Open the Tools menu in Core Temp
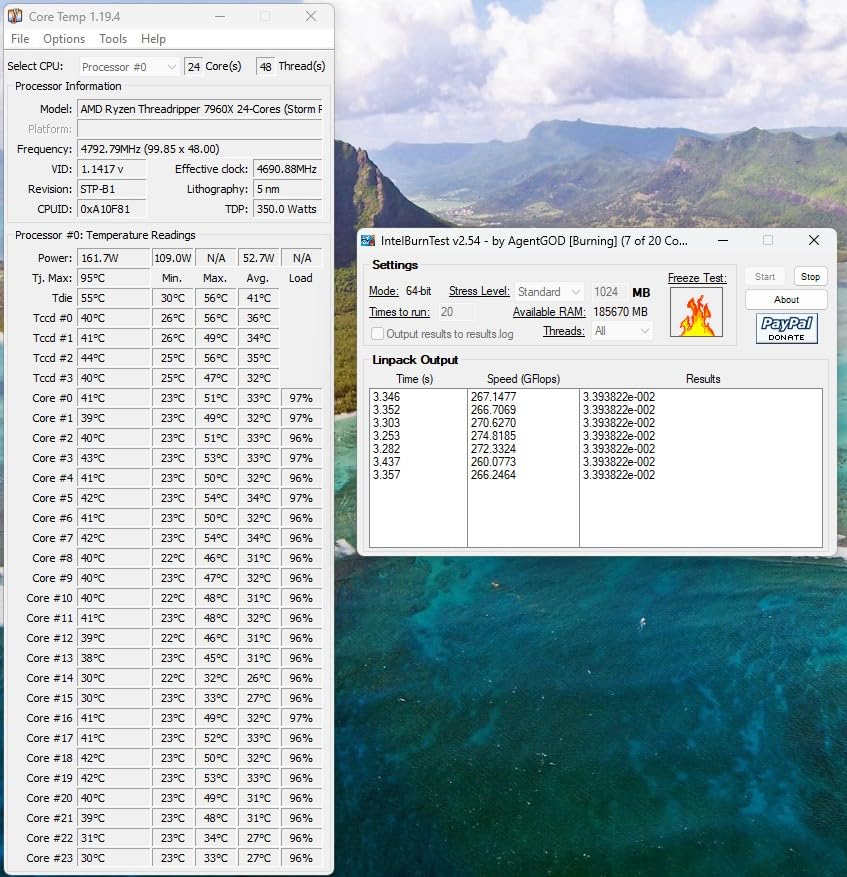This screenshot has width=847, height=877. click(x=112, y=39)
